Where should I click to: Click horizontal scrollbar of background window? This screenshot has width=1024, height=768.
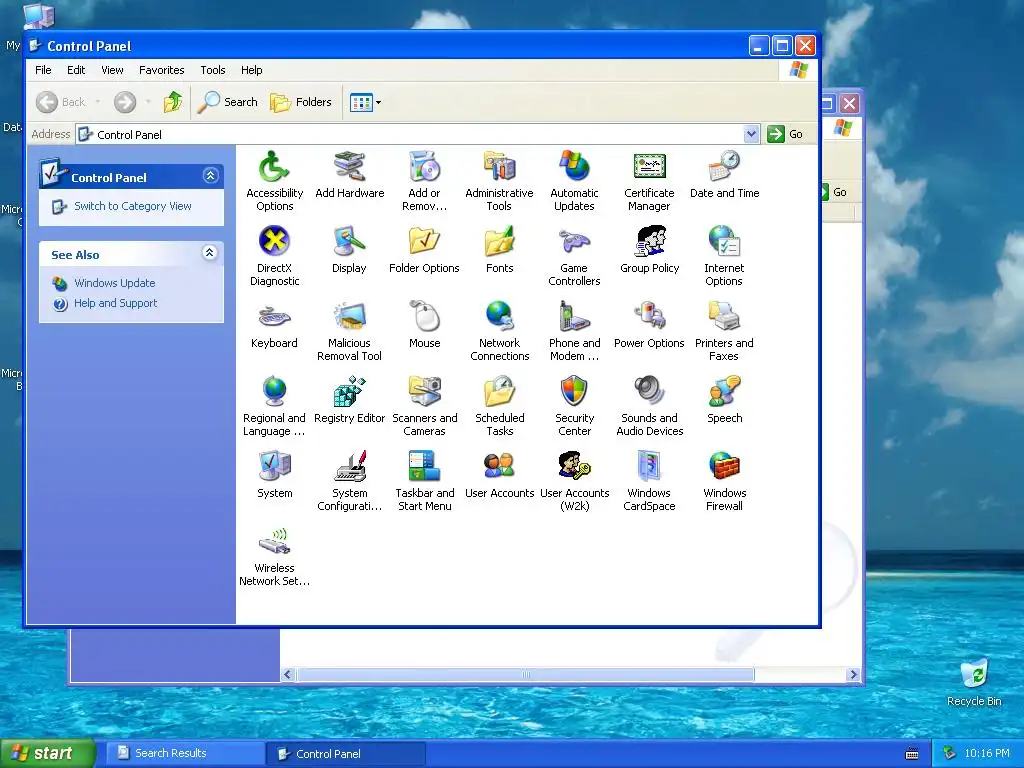(526, 674)
